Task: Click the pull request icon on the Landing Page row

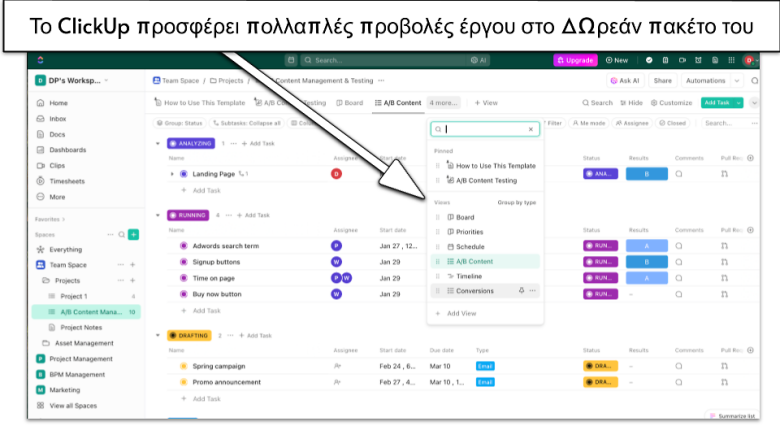Action: (724, 174)
